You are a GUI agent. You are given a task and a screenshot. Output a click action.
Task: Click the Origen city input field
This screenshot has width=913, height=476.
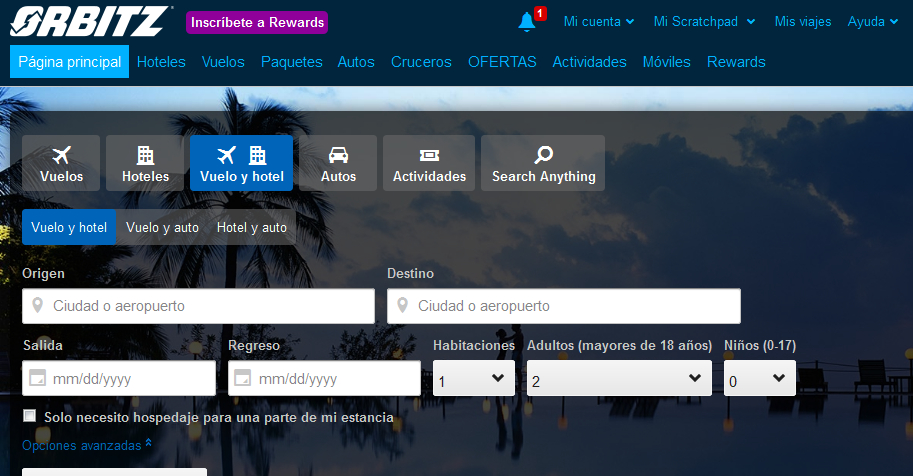click(x=198, y=306)
